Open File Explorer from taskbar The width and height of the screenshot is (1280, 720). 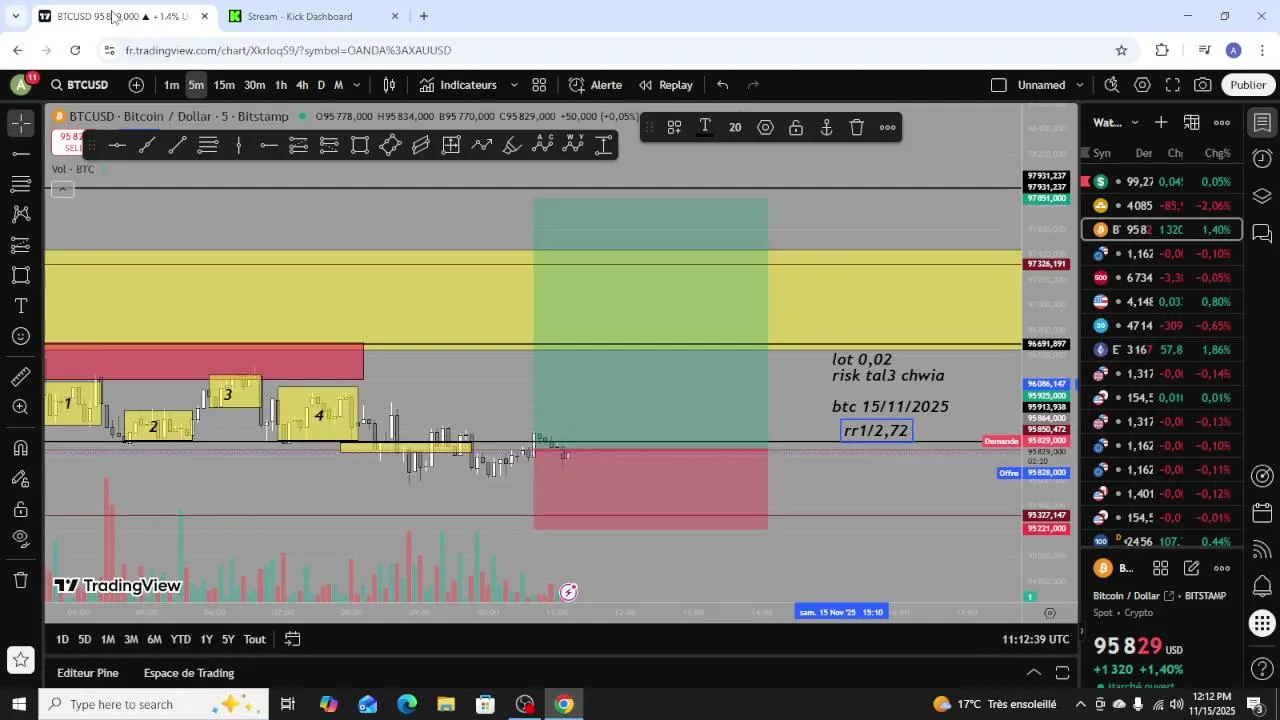click(x=446, y=704)
